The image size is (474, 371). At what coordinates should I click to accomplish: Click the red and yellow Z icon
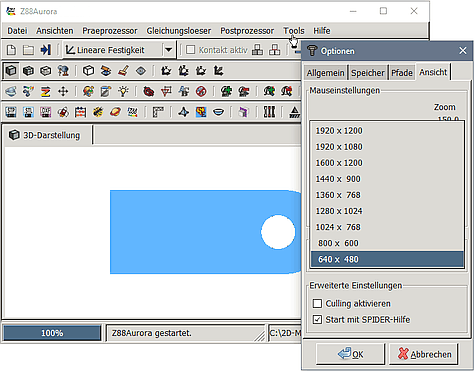pos(46,91)
